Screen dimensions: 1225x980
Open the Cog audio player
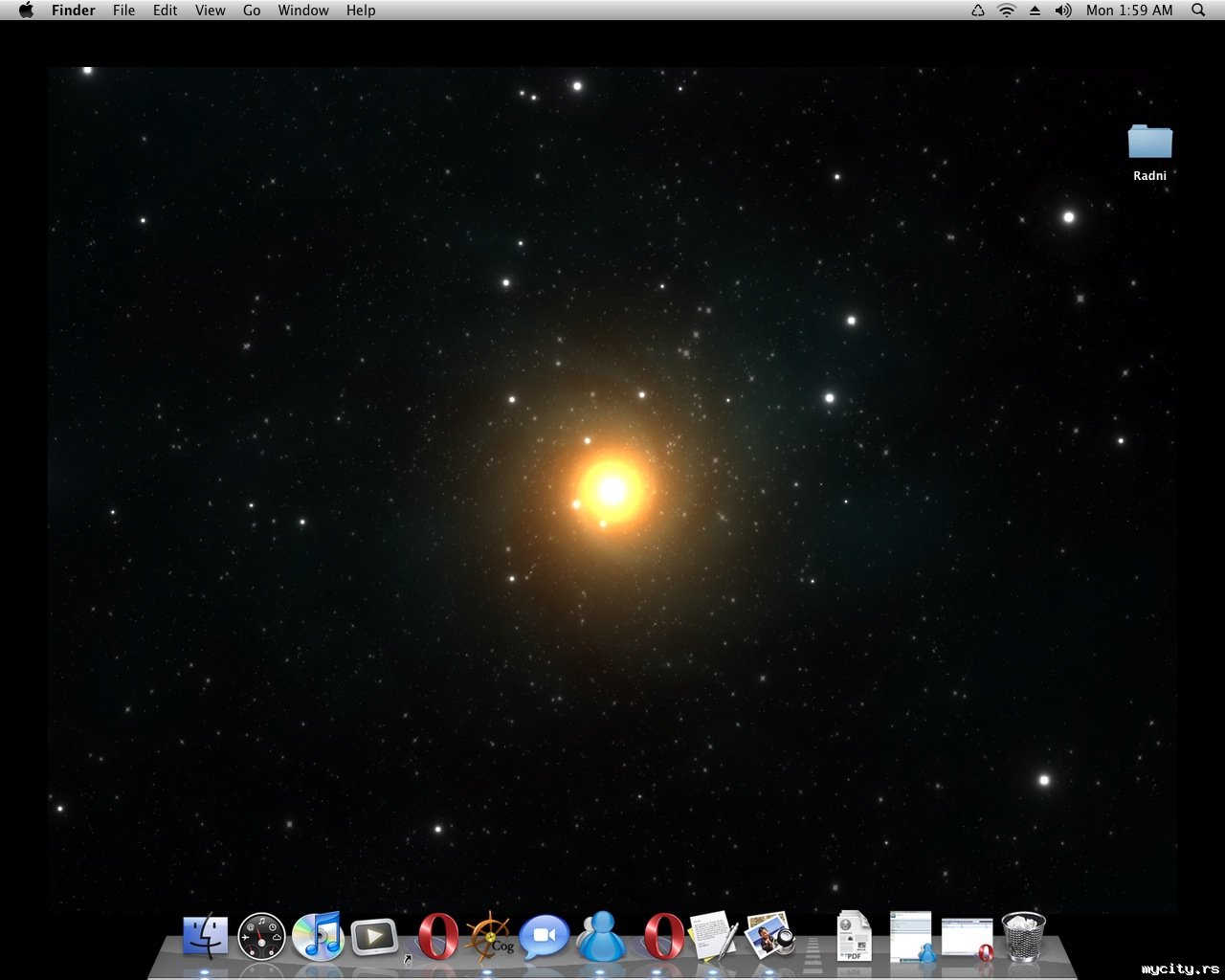click(x=489, y=936)
